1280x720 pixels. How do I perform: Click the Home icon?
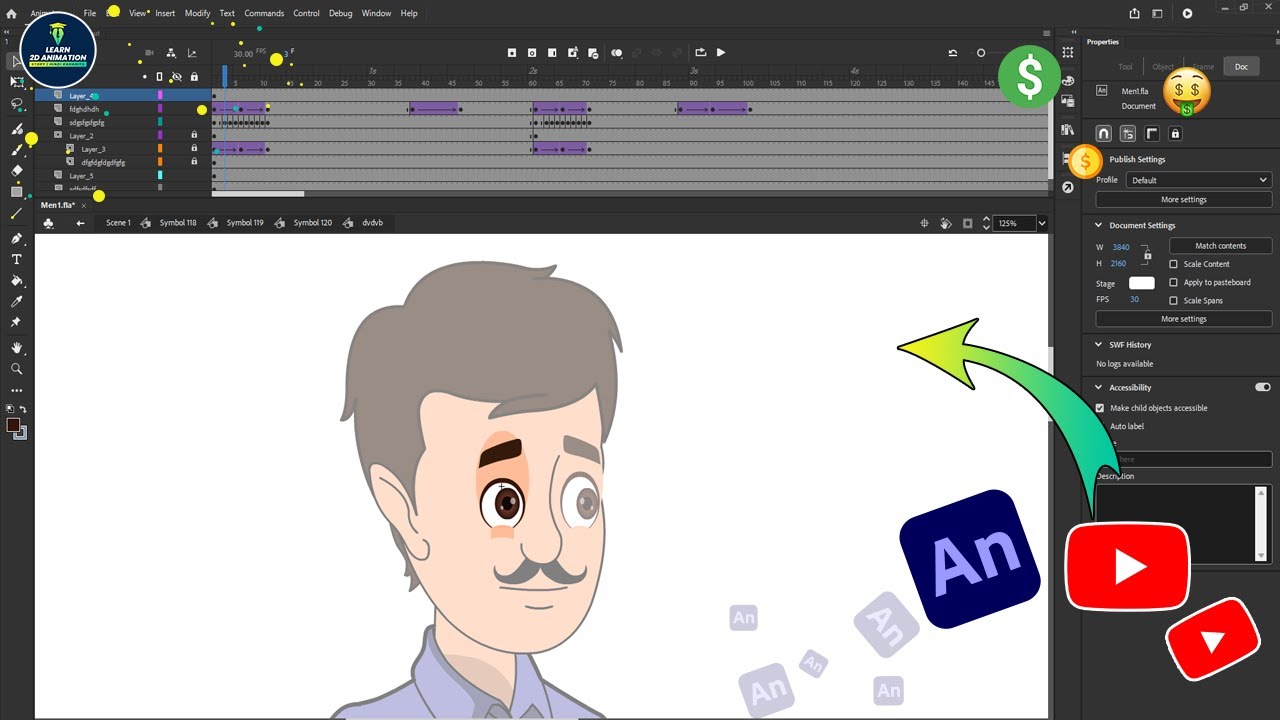12,13
